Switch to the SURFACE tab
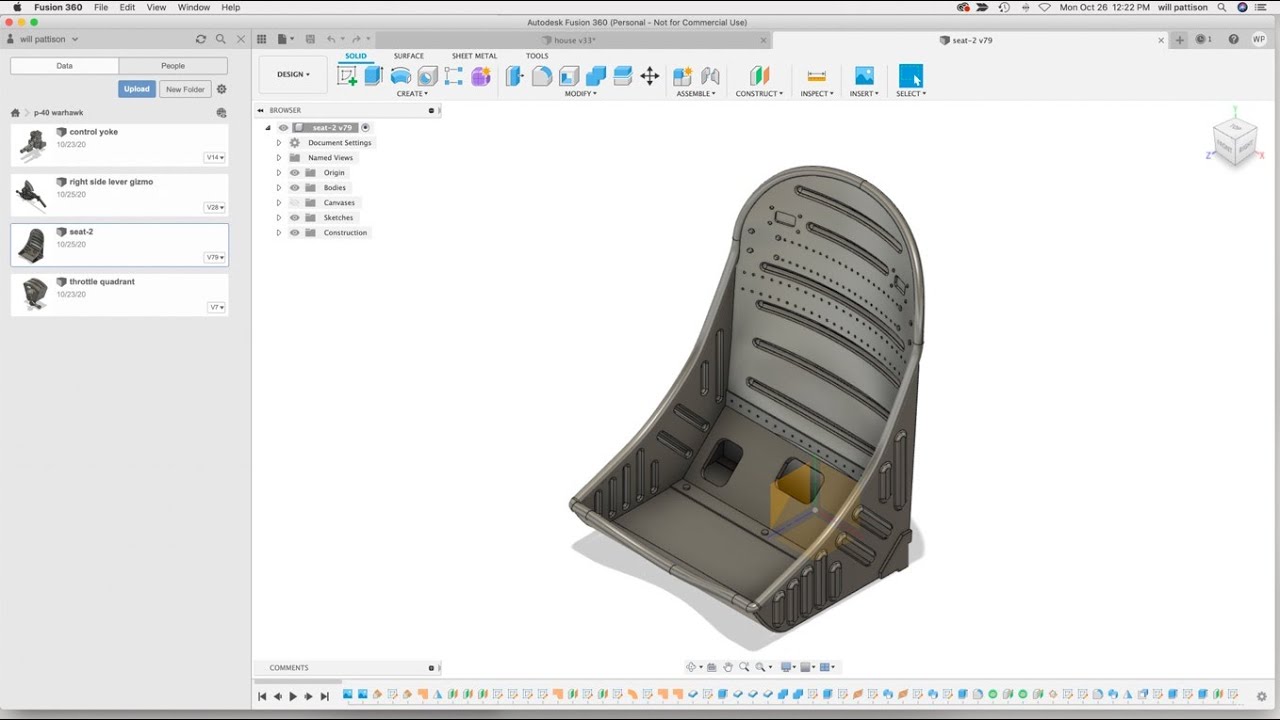This screenshot has width=1280, height=720. (x=409, y=56)
